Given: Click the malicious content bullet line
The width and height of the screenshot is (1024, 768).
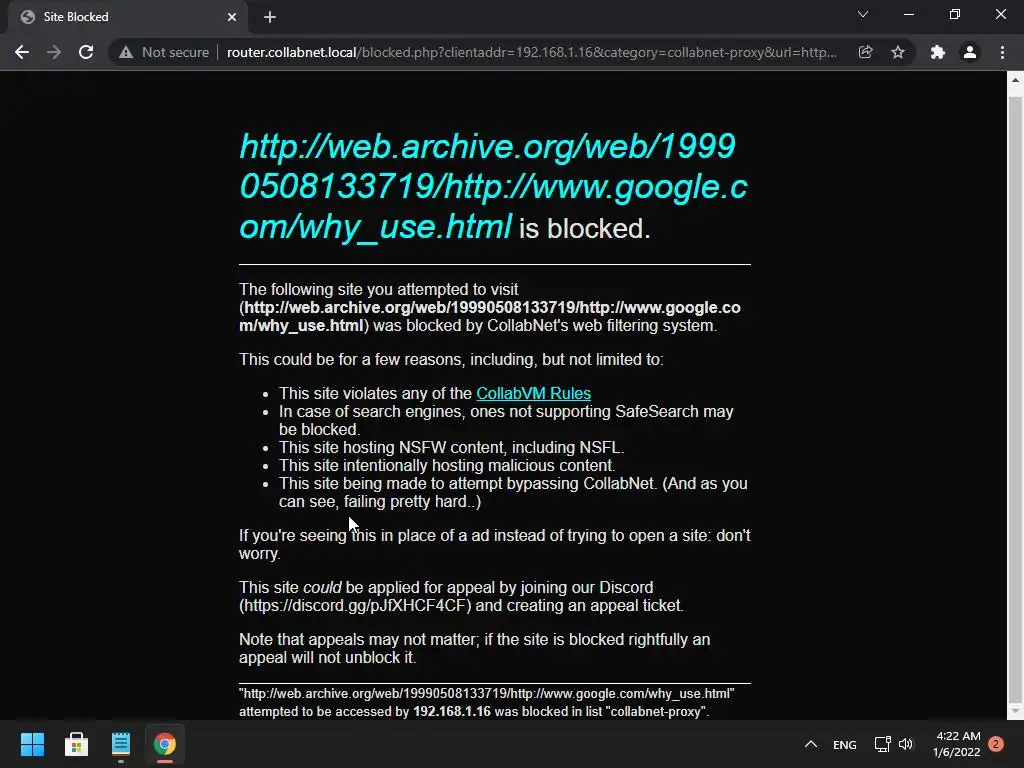Looking at the screenshot, I should click(447, 466).
